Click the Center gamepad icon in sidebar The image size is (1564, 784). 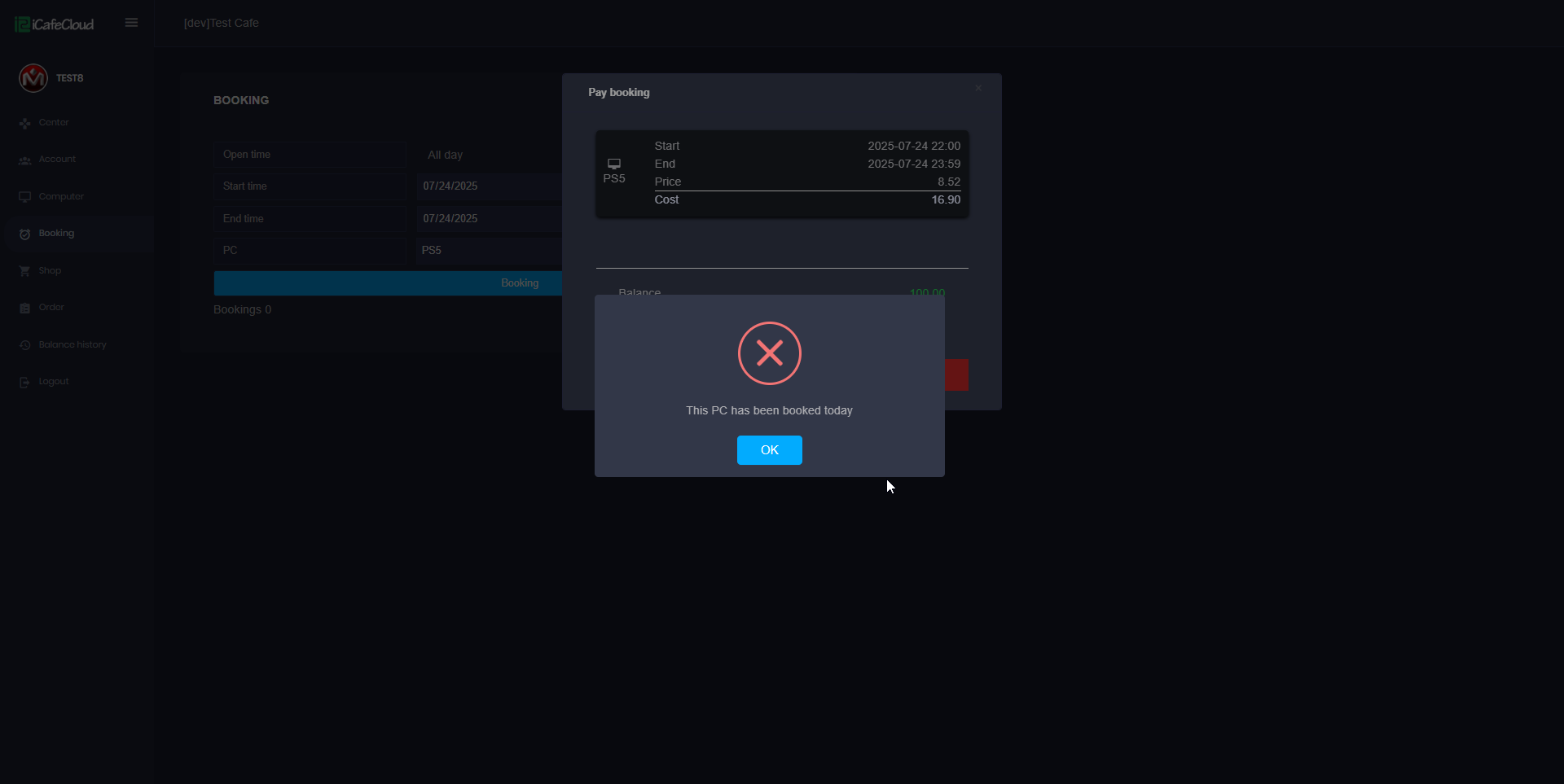[x=24, y=123]
